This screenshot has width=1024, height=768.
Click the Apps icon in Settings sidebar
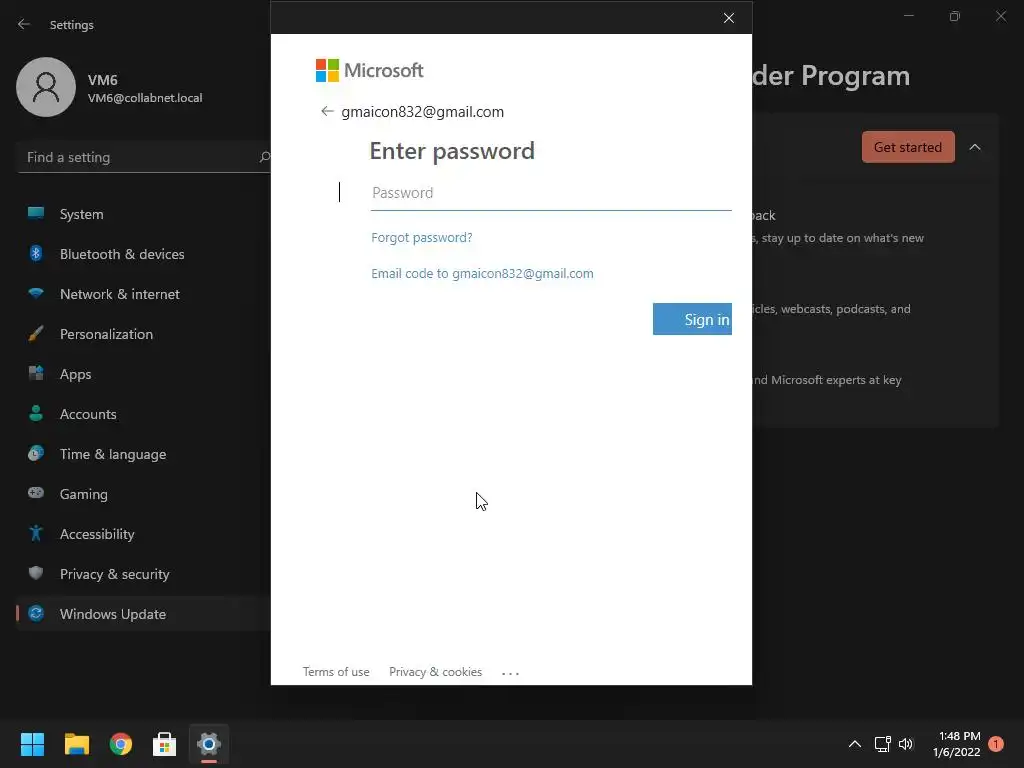(x=36, y=374)
